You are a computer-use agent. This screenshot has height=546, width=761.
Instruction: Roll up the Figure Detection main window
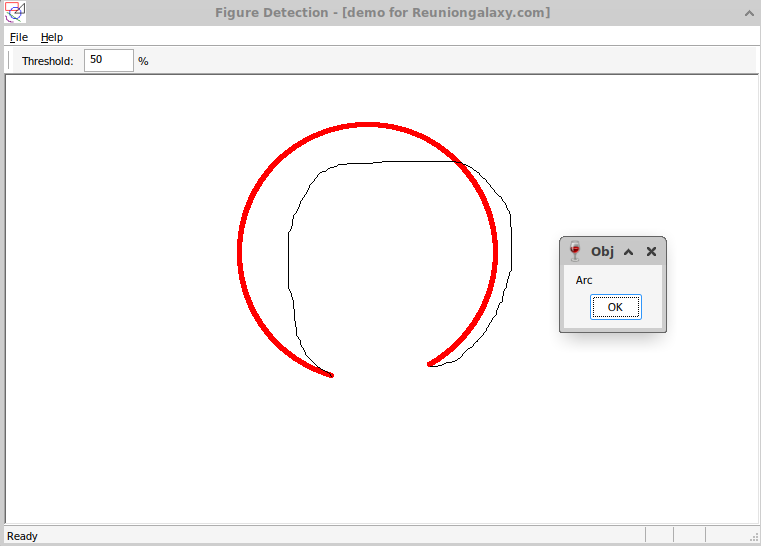(x=749, y=13)
